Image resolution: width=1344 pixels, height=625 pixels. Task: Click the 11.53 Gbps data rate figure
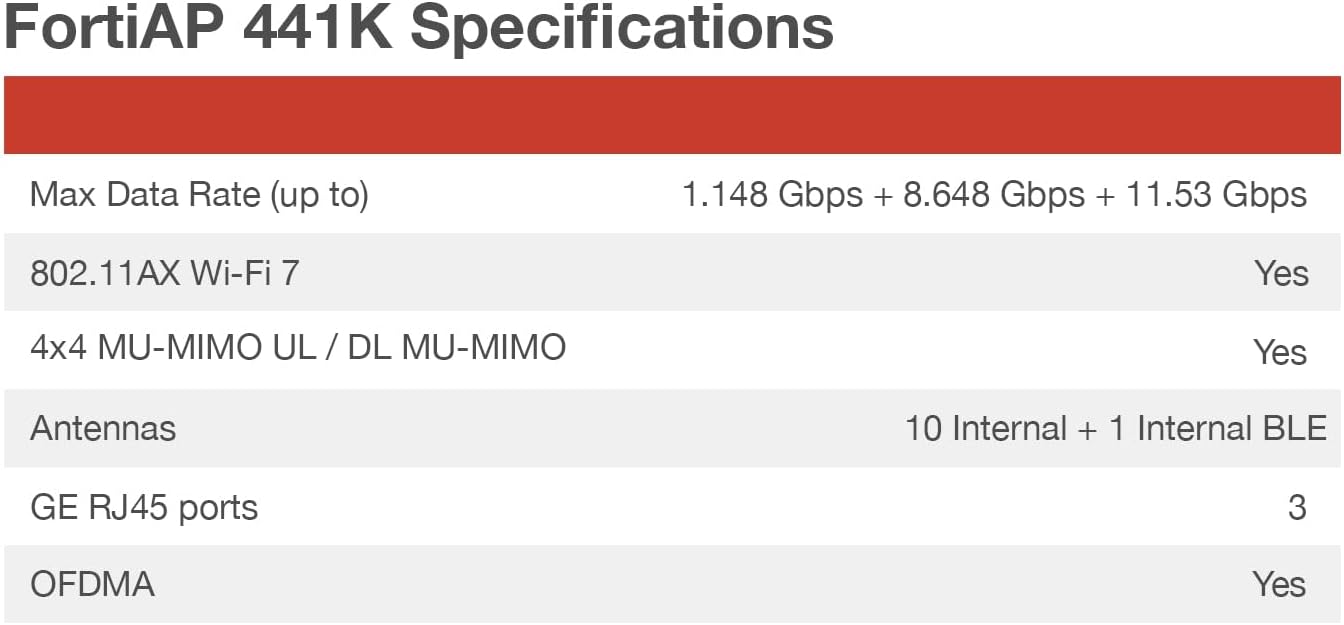(x=1217, y=194)
